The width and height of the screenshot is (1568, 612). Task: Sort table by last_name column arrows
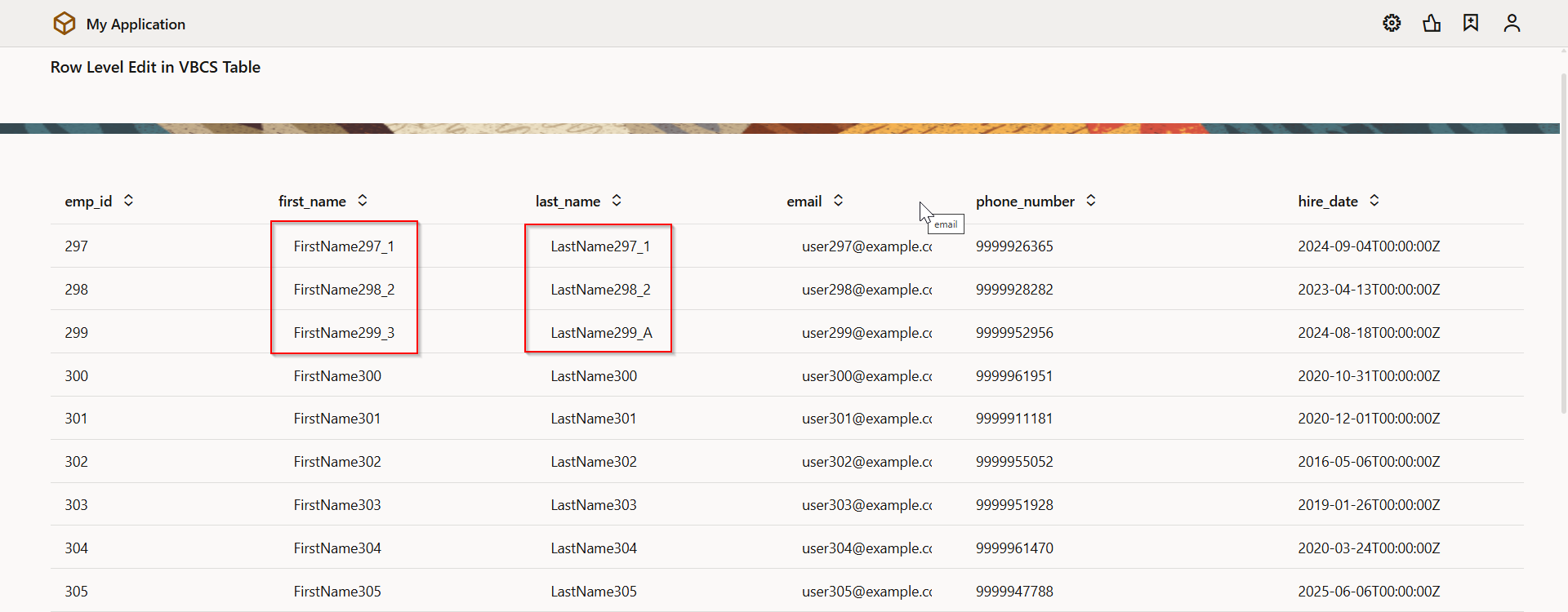click(617, 201)
